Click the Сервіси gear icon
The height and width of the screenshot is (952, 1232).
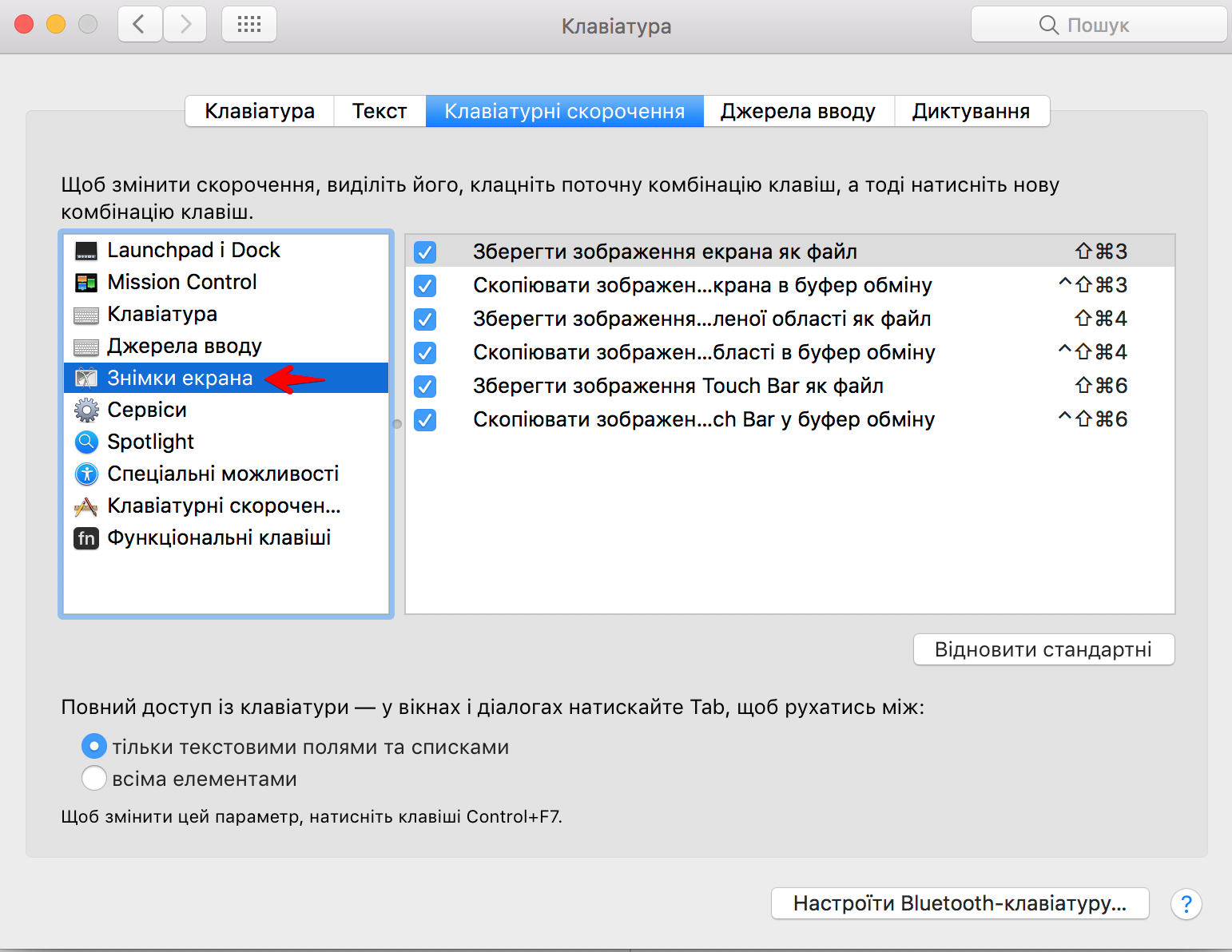tap(86, 411)
